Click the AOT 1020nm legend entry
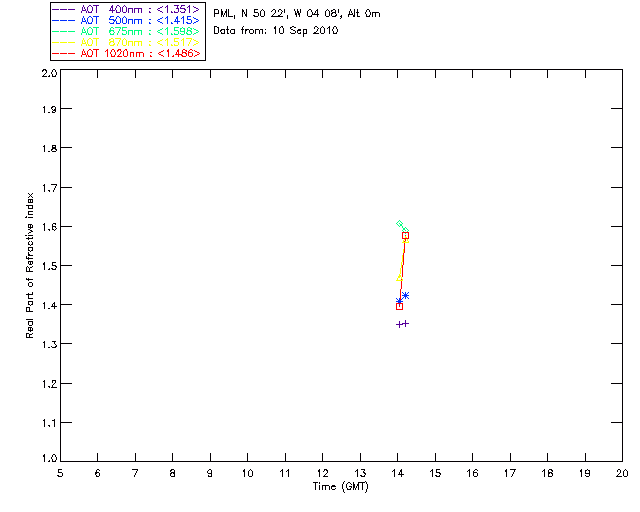The width and height of the screenshot is (640, 512). 126,53
